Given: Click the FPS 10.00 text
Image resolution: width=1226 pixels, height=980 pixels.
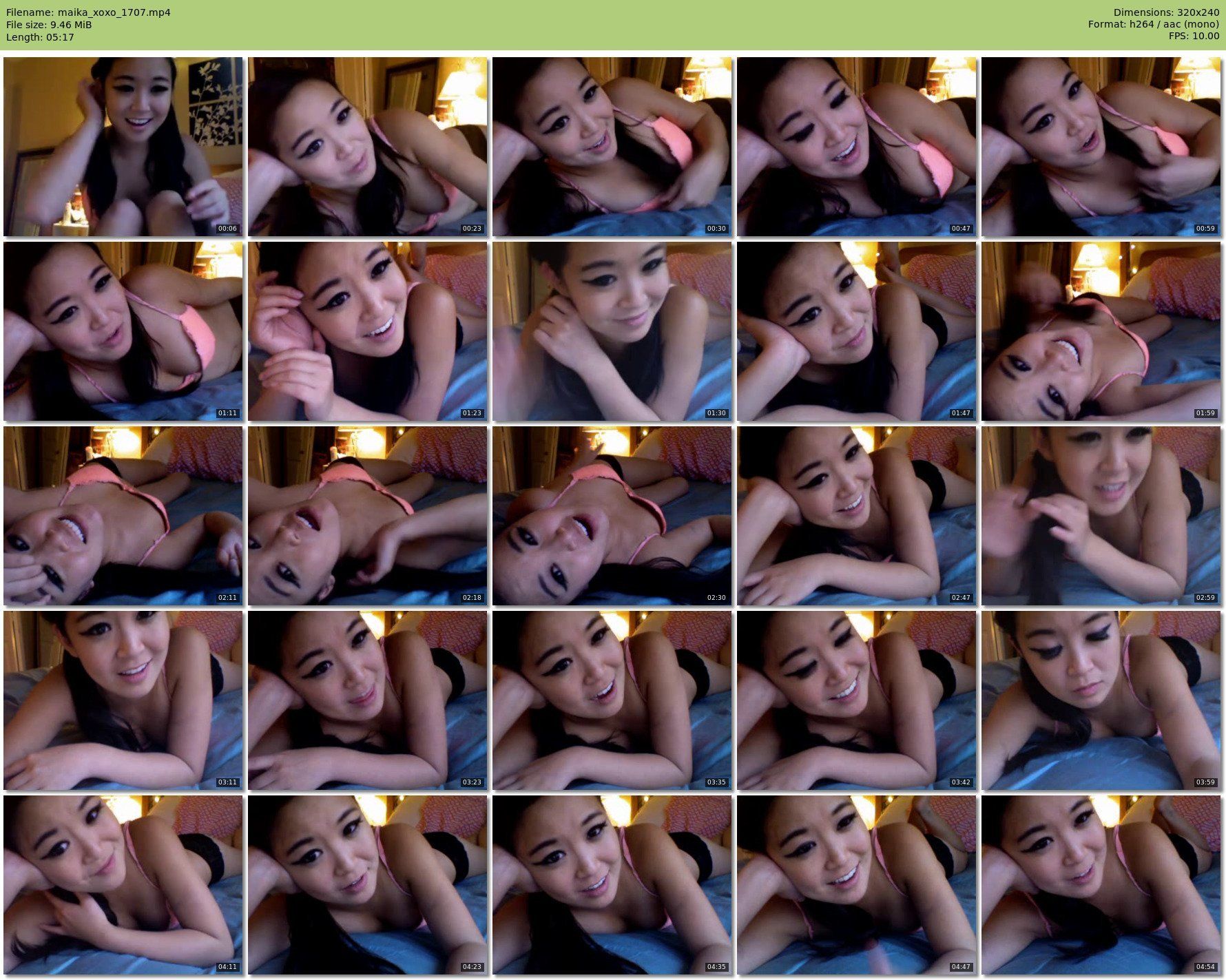Looking at the screenshot, I should tap(1194, 37).
